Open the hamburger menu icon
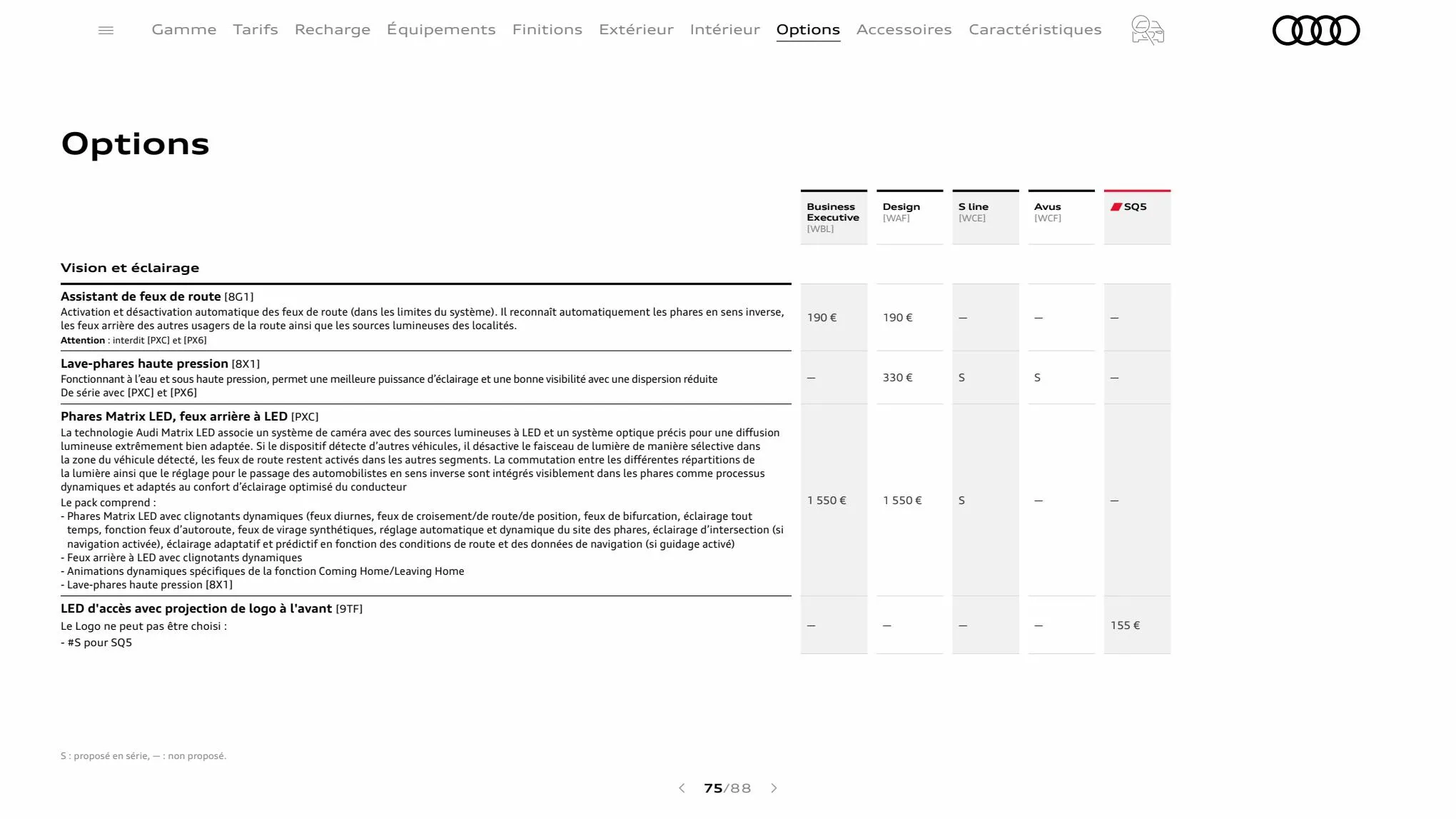Viewport: 1456px width, 819px height. pos(106,30)
